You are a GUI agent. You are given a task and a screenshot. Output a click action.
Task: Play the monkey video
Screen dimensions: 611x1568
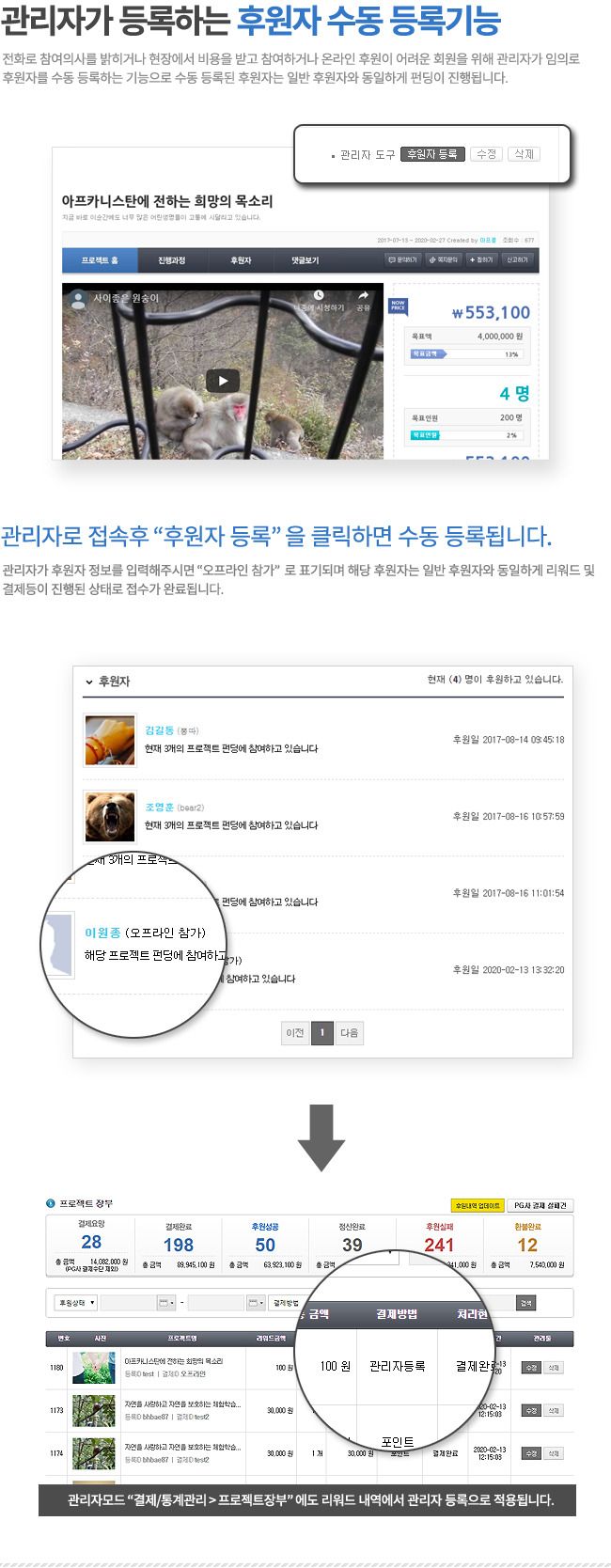tap(223, 381)
